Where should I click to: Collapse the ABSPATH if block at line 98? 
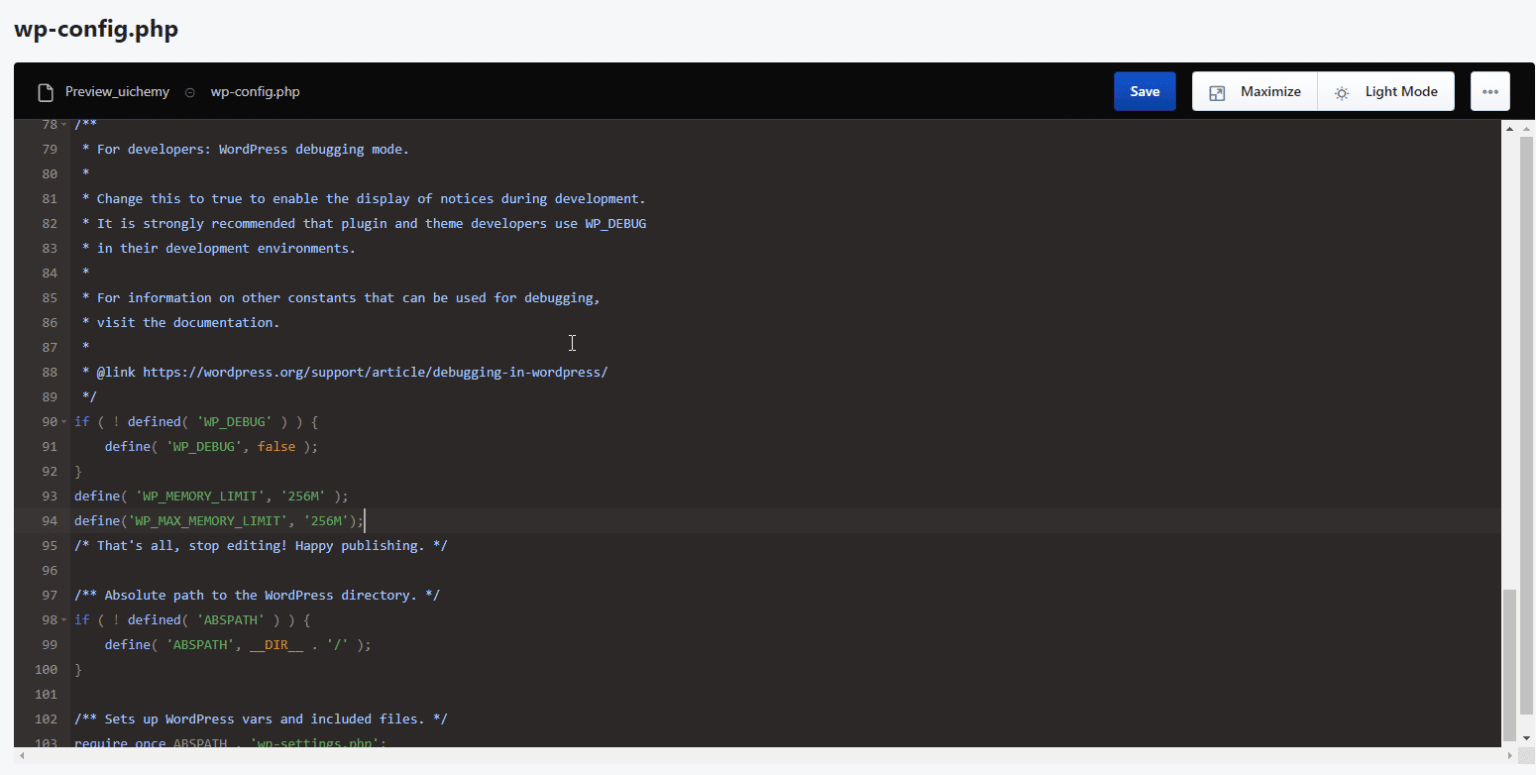63,620
